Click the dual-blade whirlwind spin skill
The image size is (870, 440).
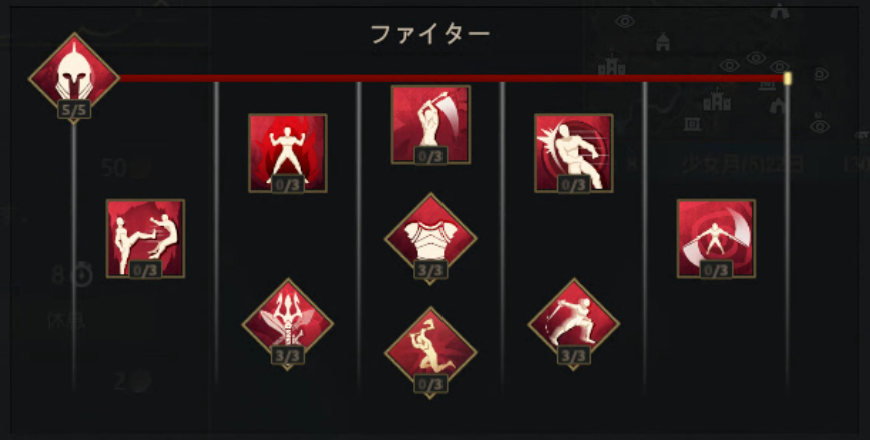[x=716, y=239]
